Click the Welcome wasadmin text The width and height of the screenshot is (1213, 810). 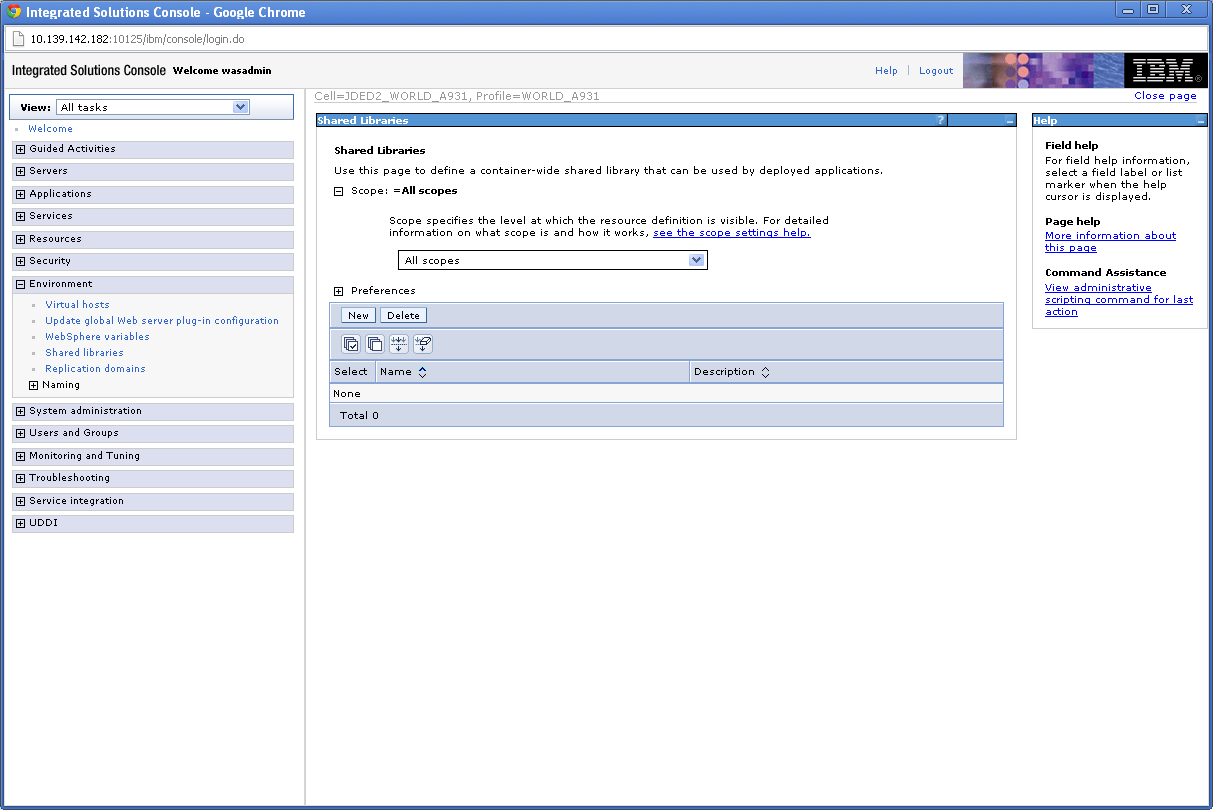(222, 71)
